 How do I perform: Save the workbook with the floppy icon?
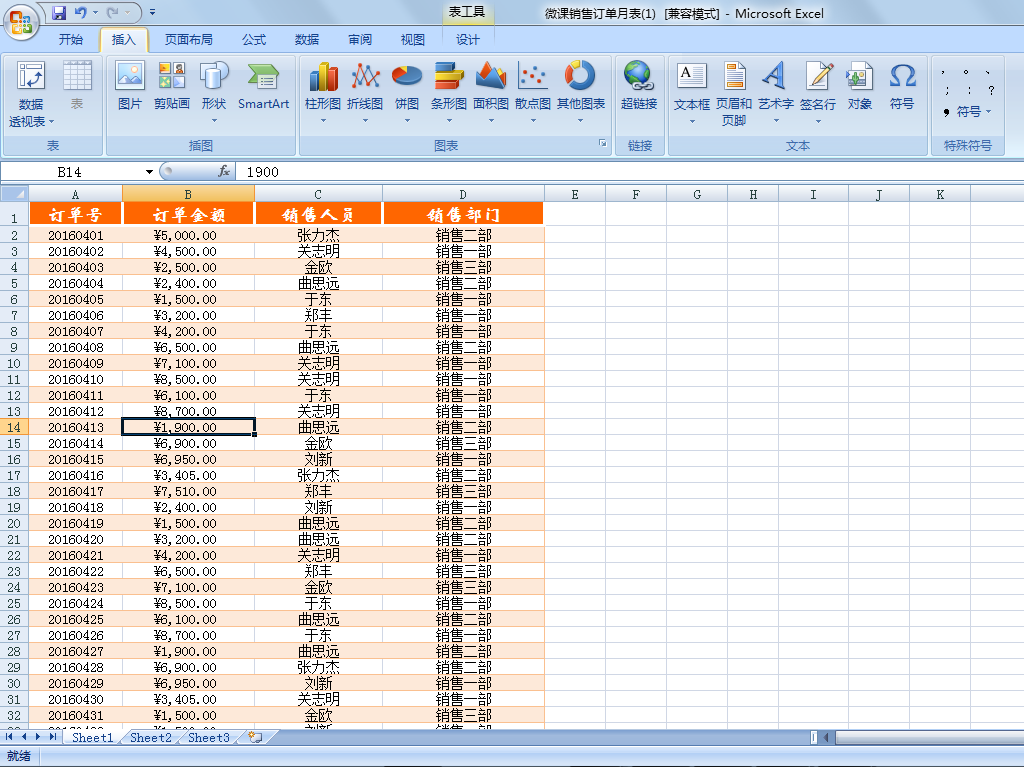pos(59,12)
